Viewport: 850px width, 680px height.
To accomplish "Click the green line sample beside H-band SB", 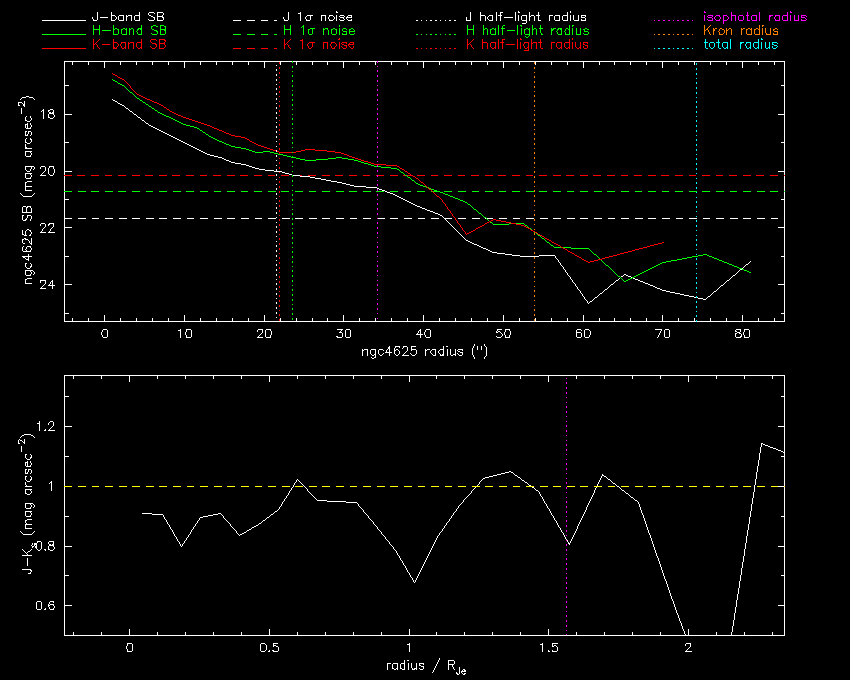I will point(65,32).
